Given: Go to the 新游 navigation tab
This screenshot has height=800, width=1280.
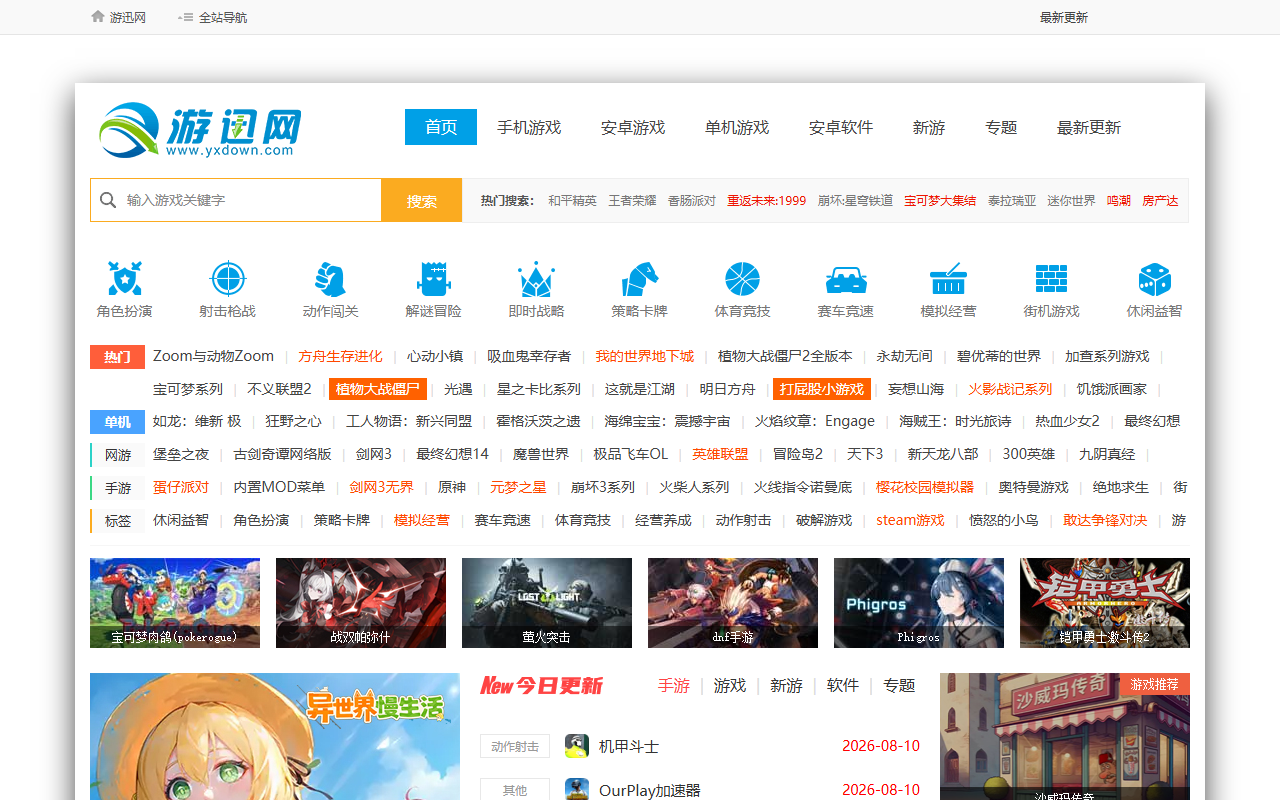Looking at the screenshot, I should point(929,127).
